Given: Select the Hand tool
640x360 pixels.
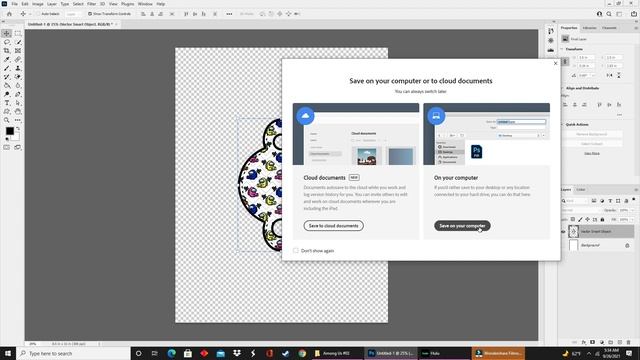Looking at the screenshot, I should 18,111.
